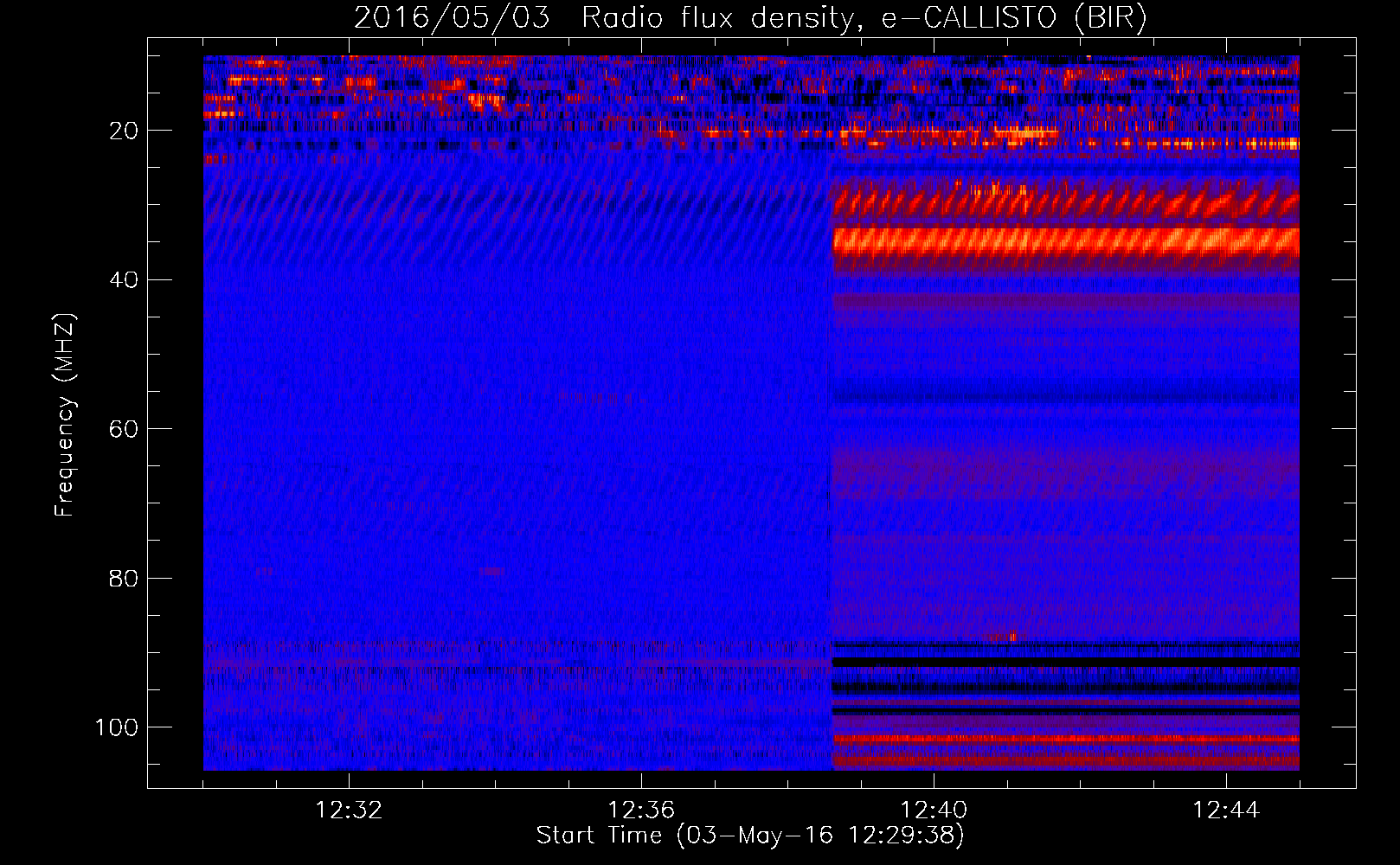Click the 12:36 time tick label
The width and height of the screenshot is (1400, 865).
pyautogui.click(x=641, y=811)
